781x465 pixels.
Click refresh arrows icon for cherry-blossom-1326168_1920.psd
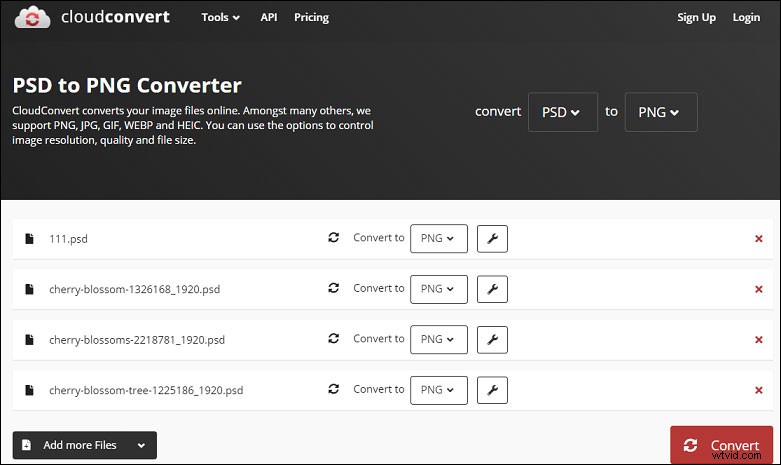click(x=334, y=288)
